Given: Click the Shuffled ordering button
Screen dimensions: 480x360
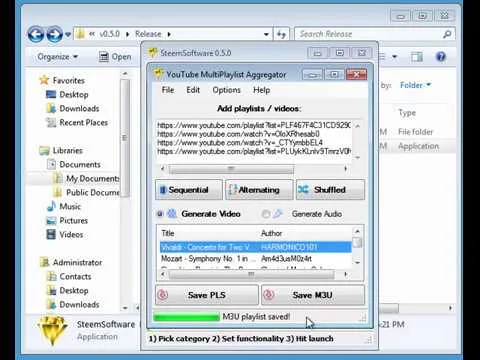Looking at the screenshot, I should click(x=330, y=190).
